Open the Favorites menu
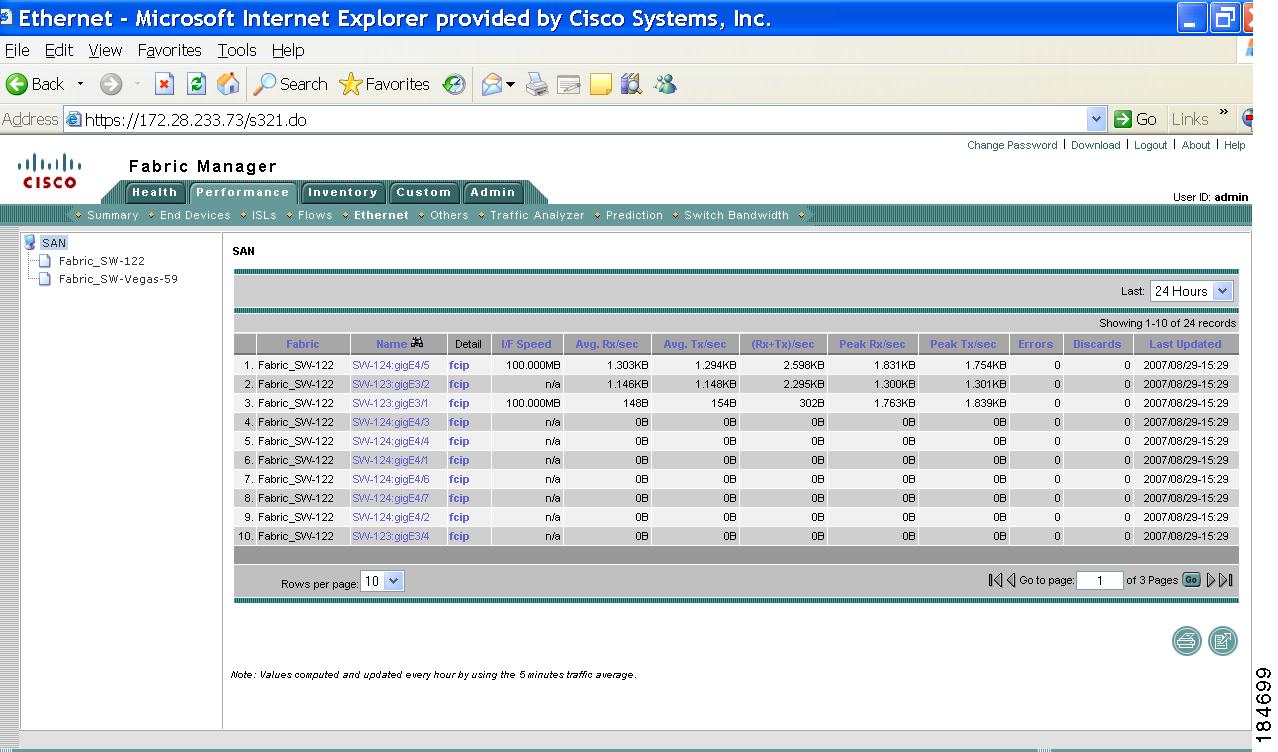Screen dimensions: 1278x752 pos(169,50)
